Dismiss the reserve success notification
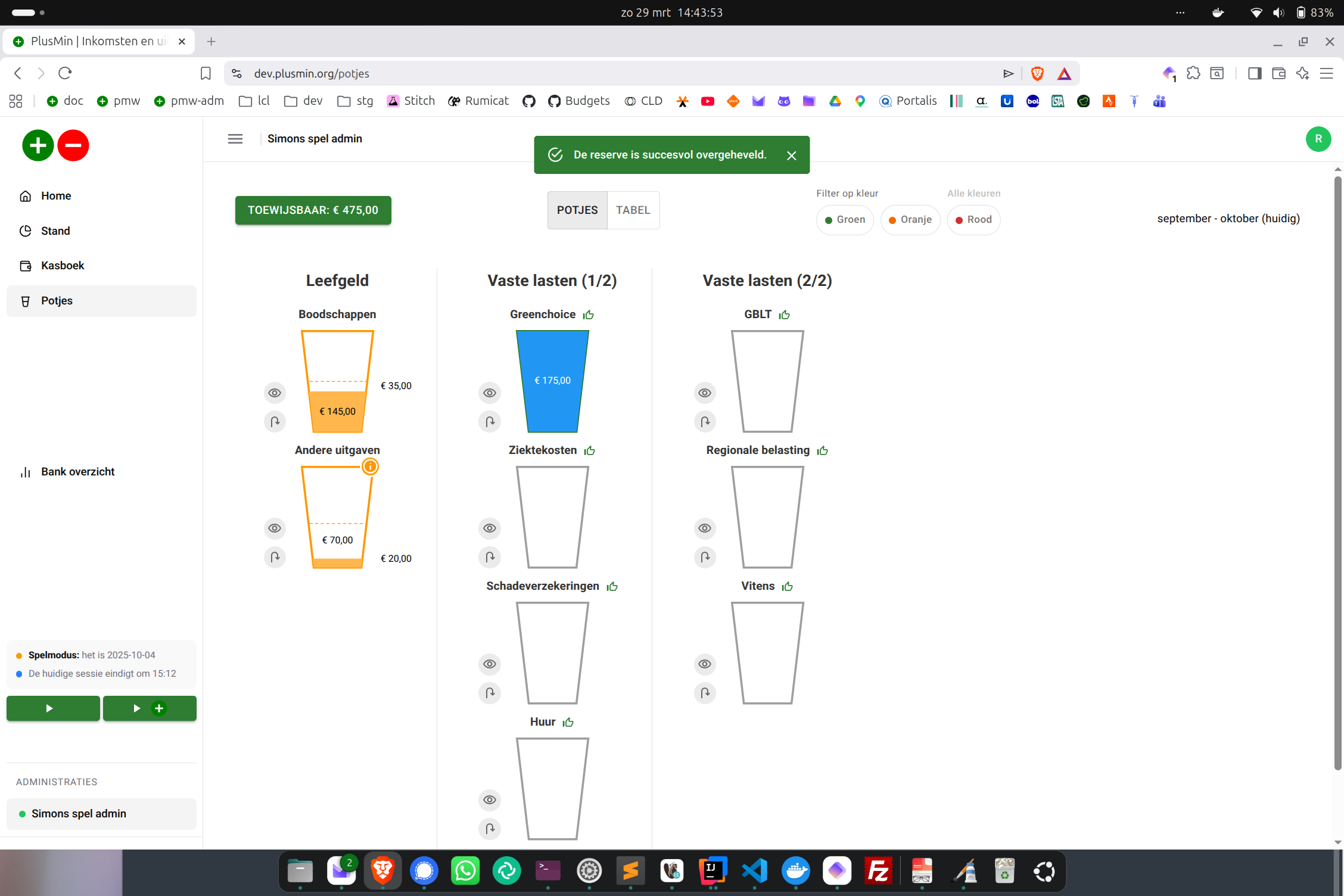 click(791, 155)
